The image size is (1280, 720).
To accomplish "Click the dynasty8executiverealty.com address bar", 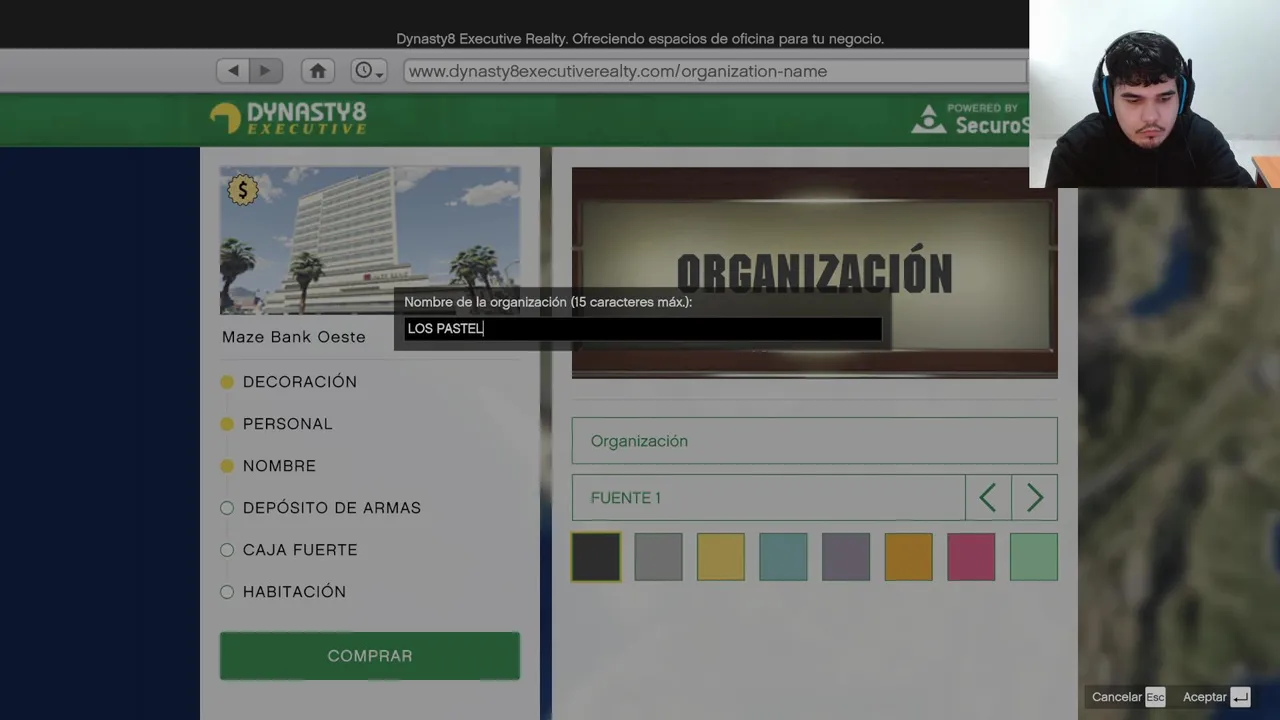I will tap(715, 71).
